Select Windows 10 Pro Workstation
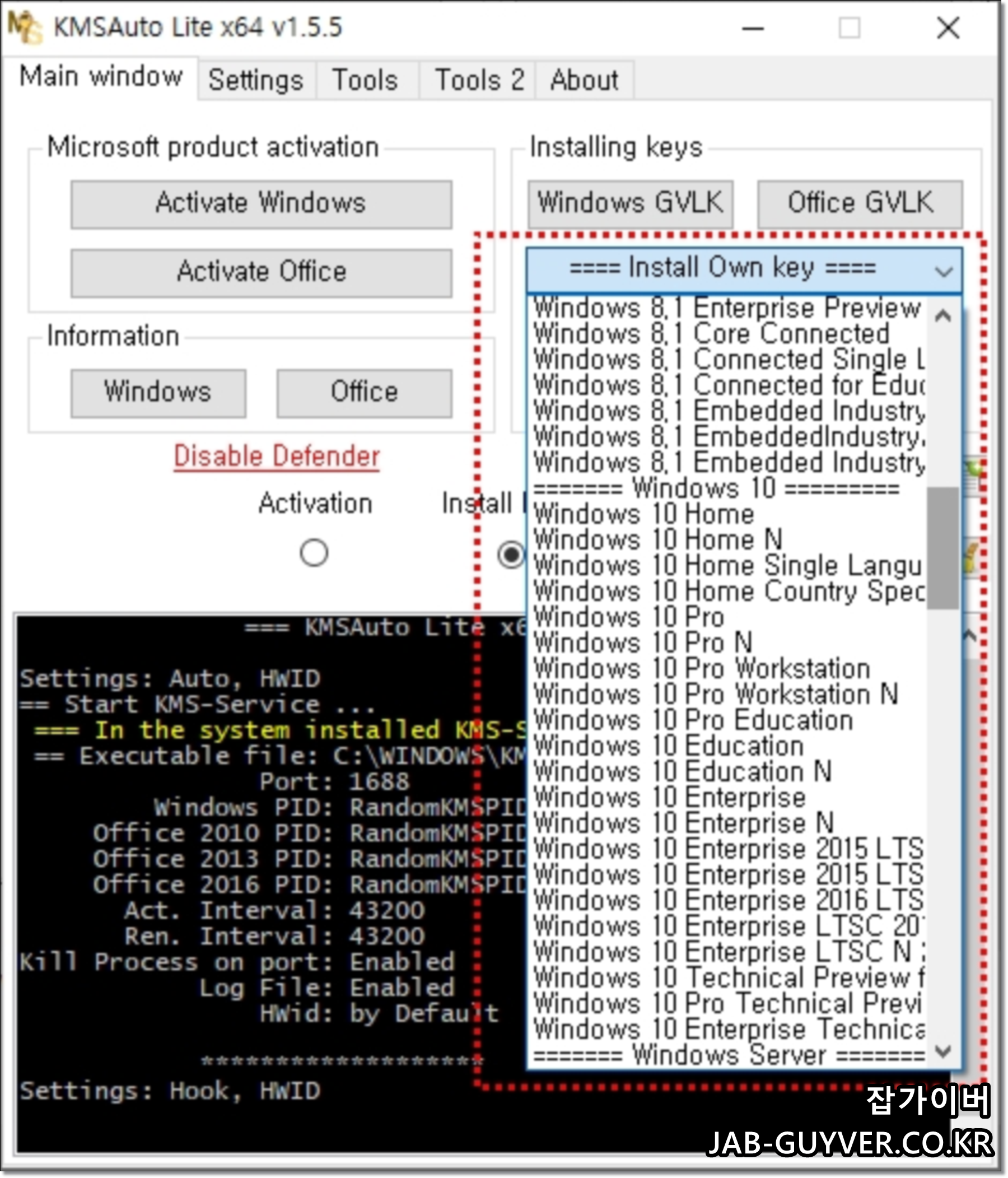Viewport: 1008px width, 1178px height. click(x=727, y=669)
